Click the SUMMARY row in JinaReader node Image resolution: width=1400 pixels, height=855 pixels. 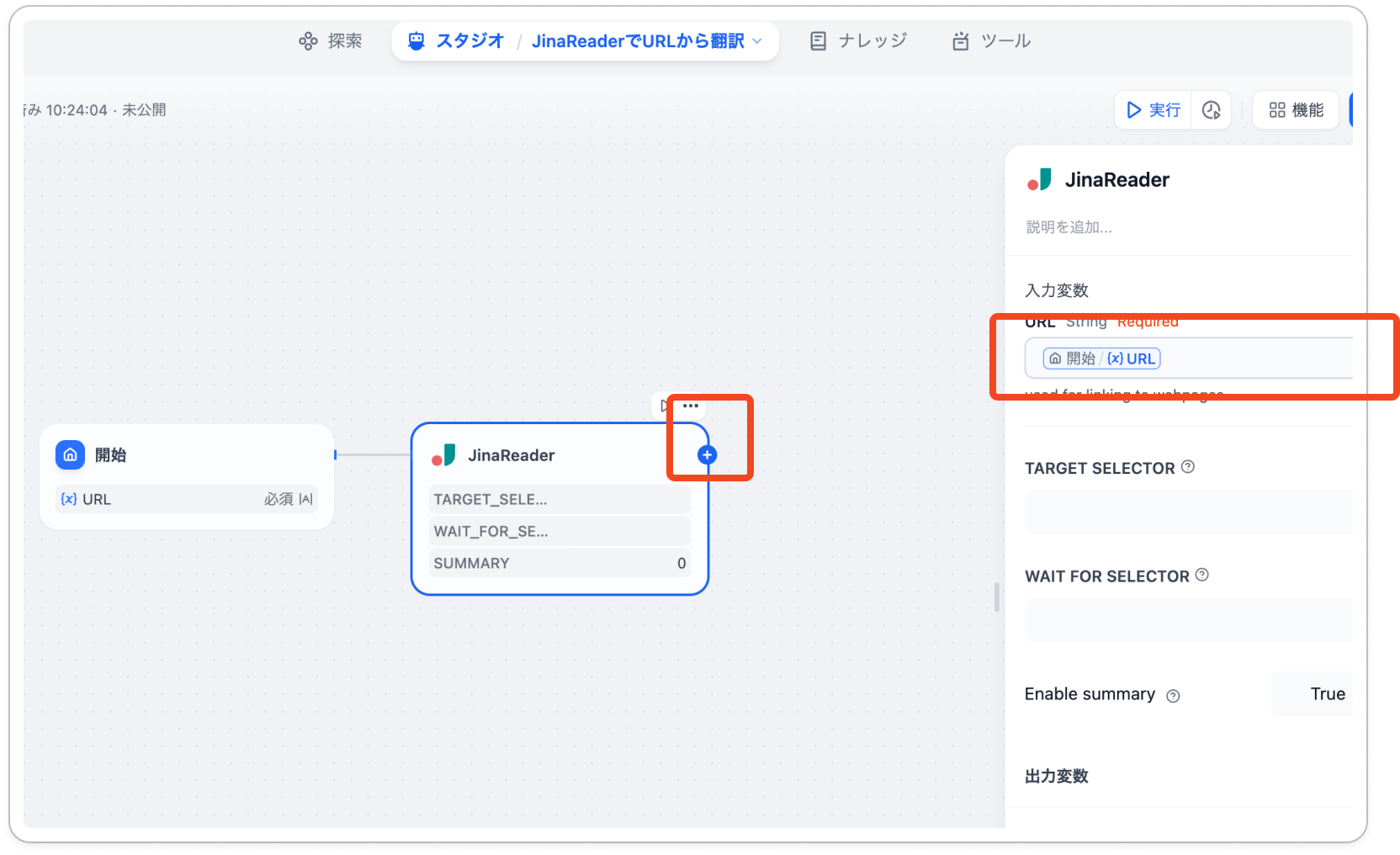560,563
